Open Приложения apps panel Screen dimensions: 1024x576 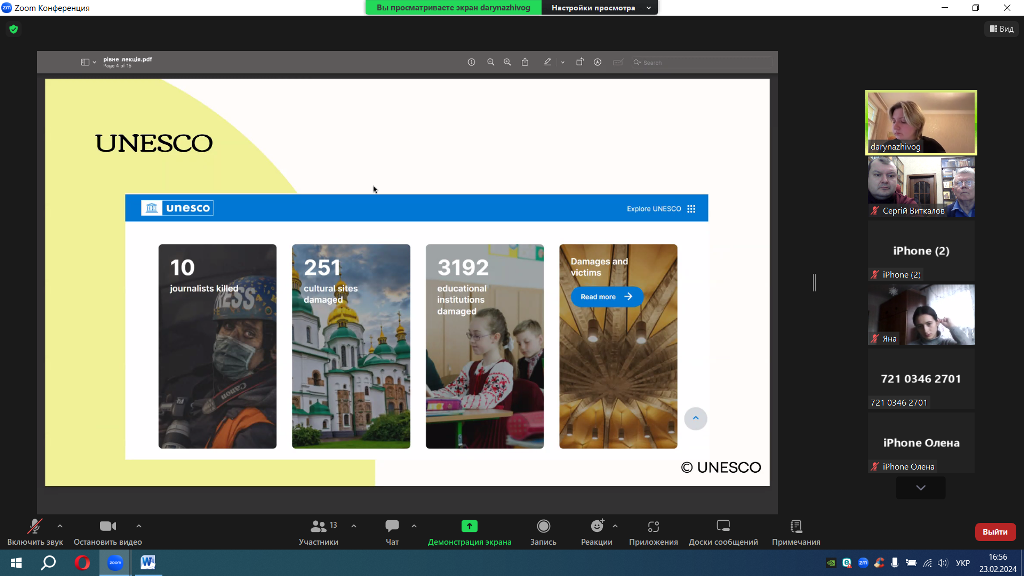click(653, 532)
